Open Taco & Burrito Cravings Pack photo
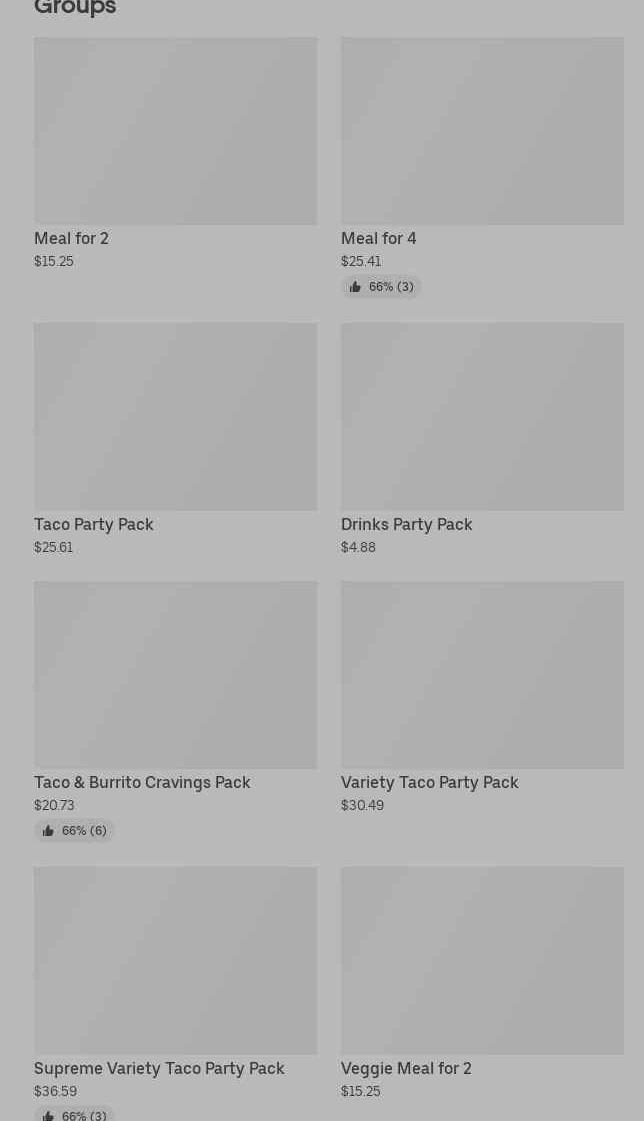Screen dimensions: 644x1121 175,675
